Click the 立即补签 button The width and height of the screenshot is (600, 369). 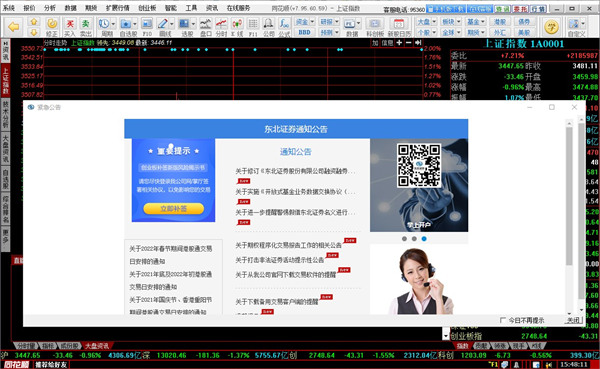click(174, 209)
